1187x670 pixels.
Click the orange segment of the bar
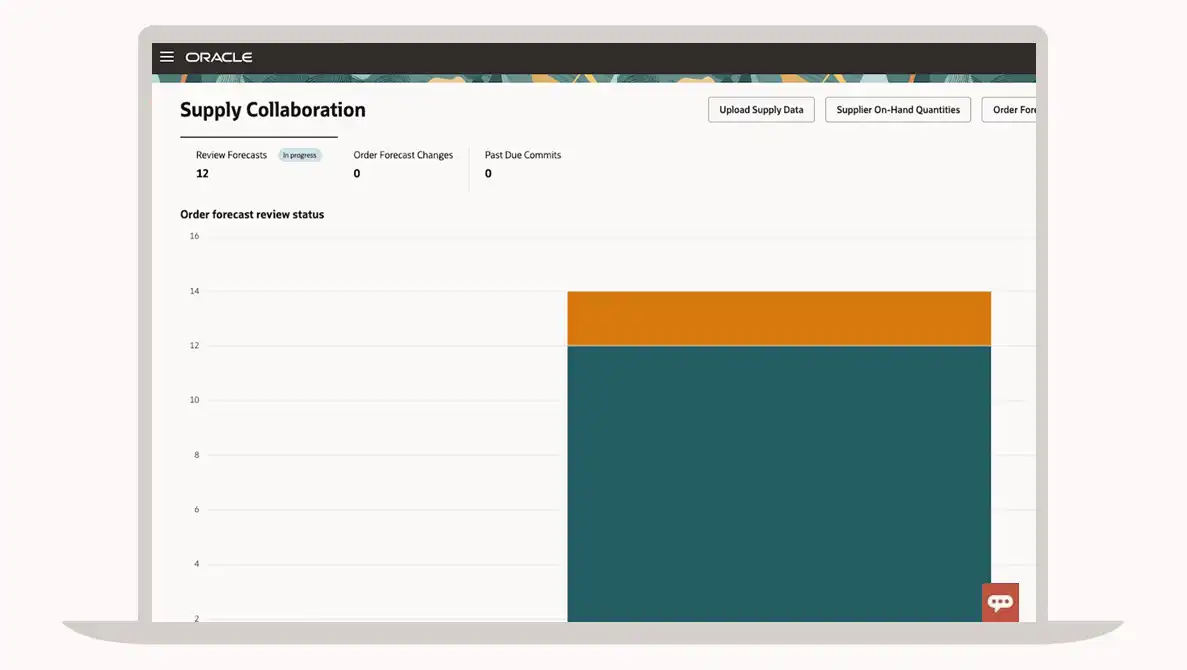(x=778, y=318)
